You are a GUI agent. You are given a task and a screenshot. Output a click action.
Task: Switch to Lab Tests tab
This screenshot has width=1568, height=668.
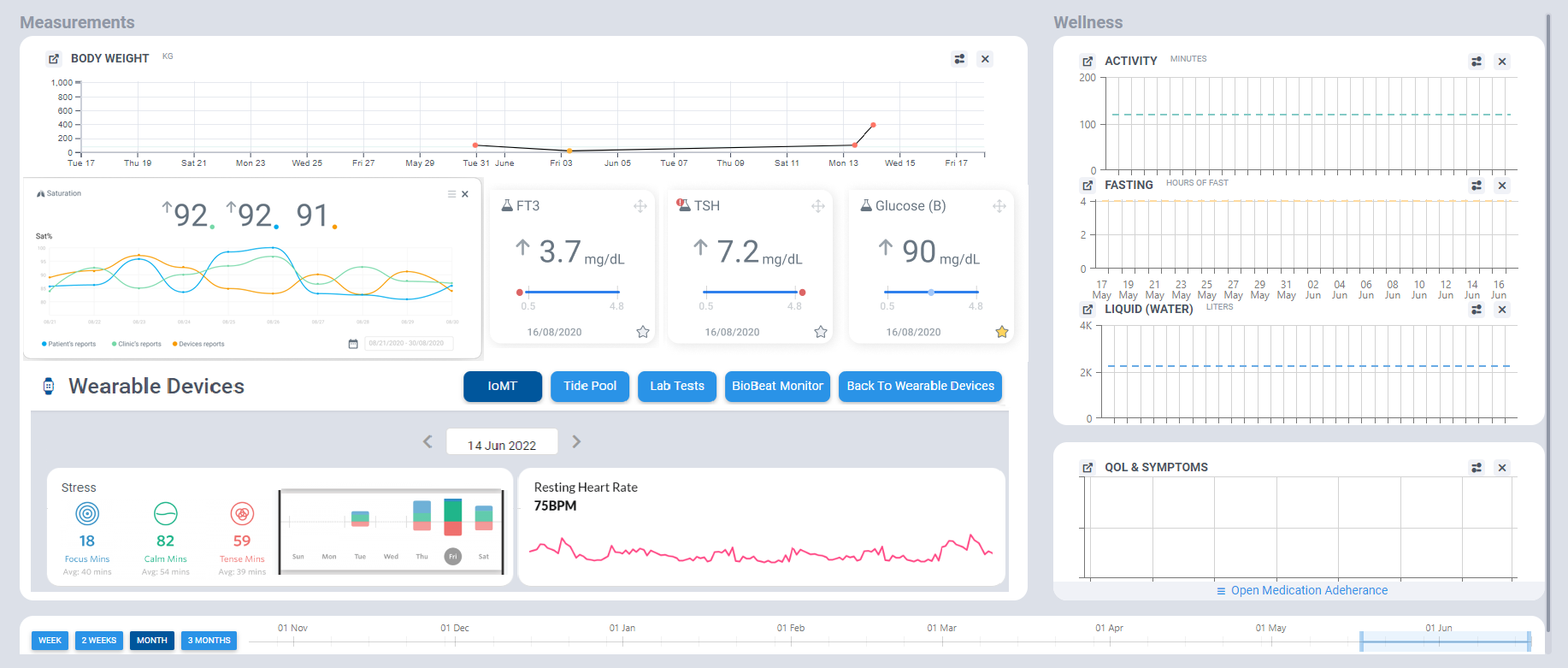point(677,387)
